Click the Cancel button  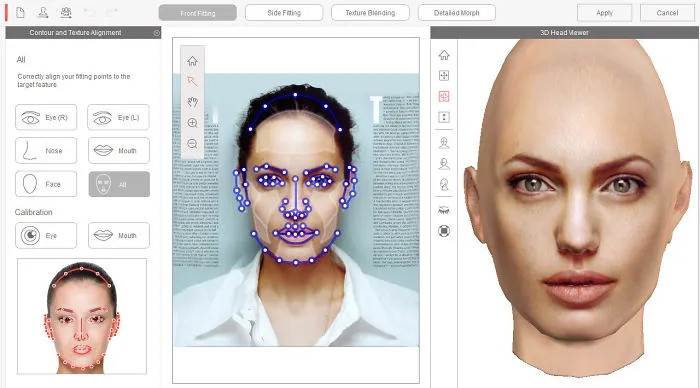pos(667,13)
